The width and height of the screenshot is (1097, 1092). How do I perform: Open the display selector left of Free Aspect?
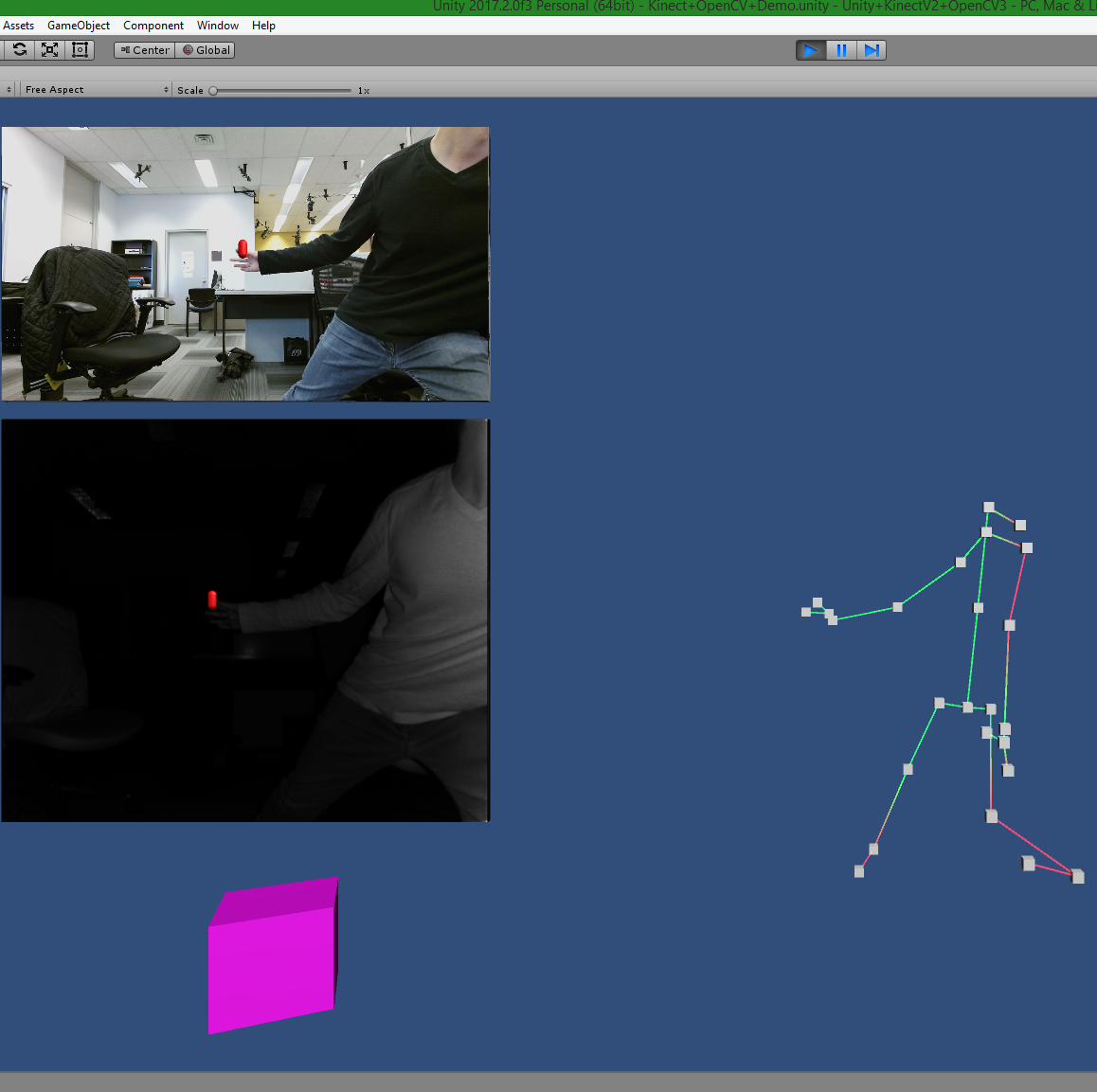point(9,90)
